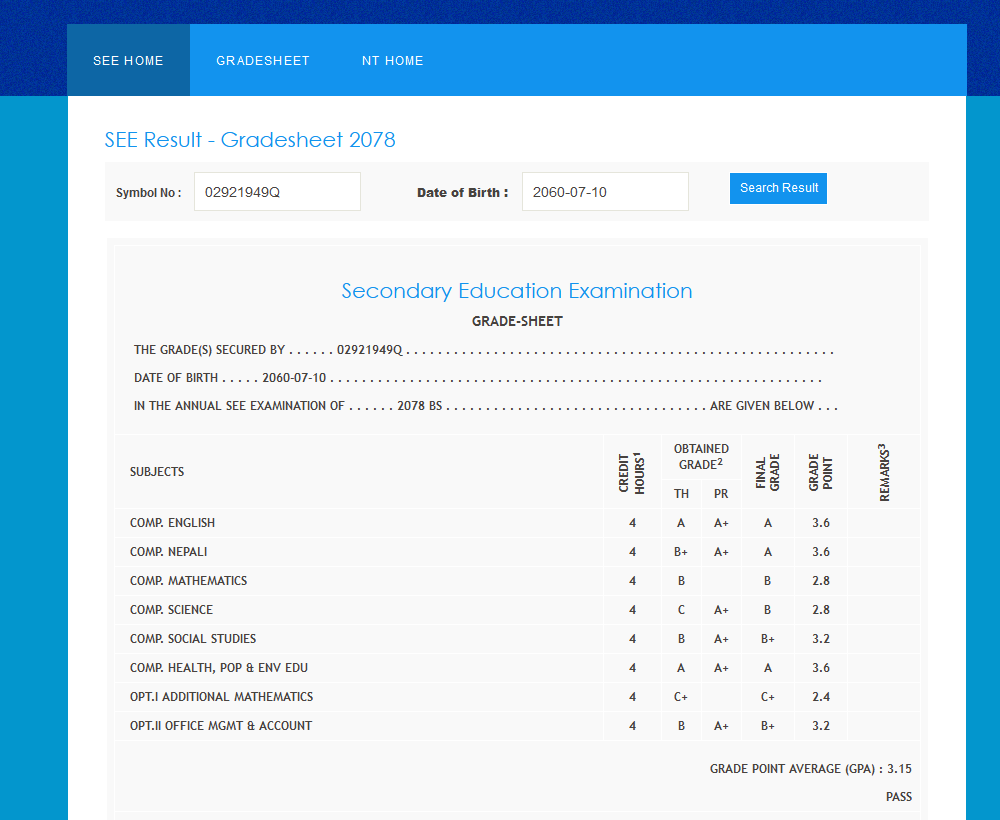Open the SEE HOME navigation tab
The height and width of the screenshot is (820, 1000).
tap(128, 61)
